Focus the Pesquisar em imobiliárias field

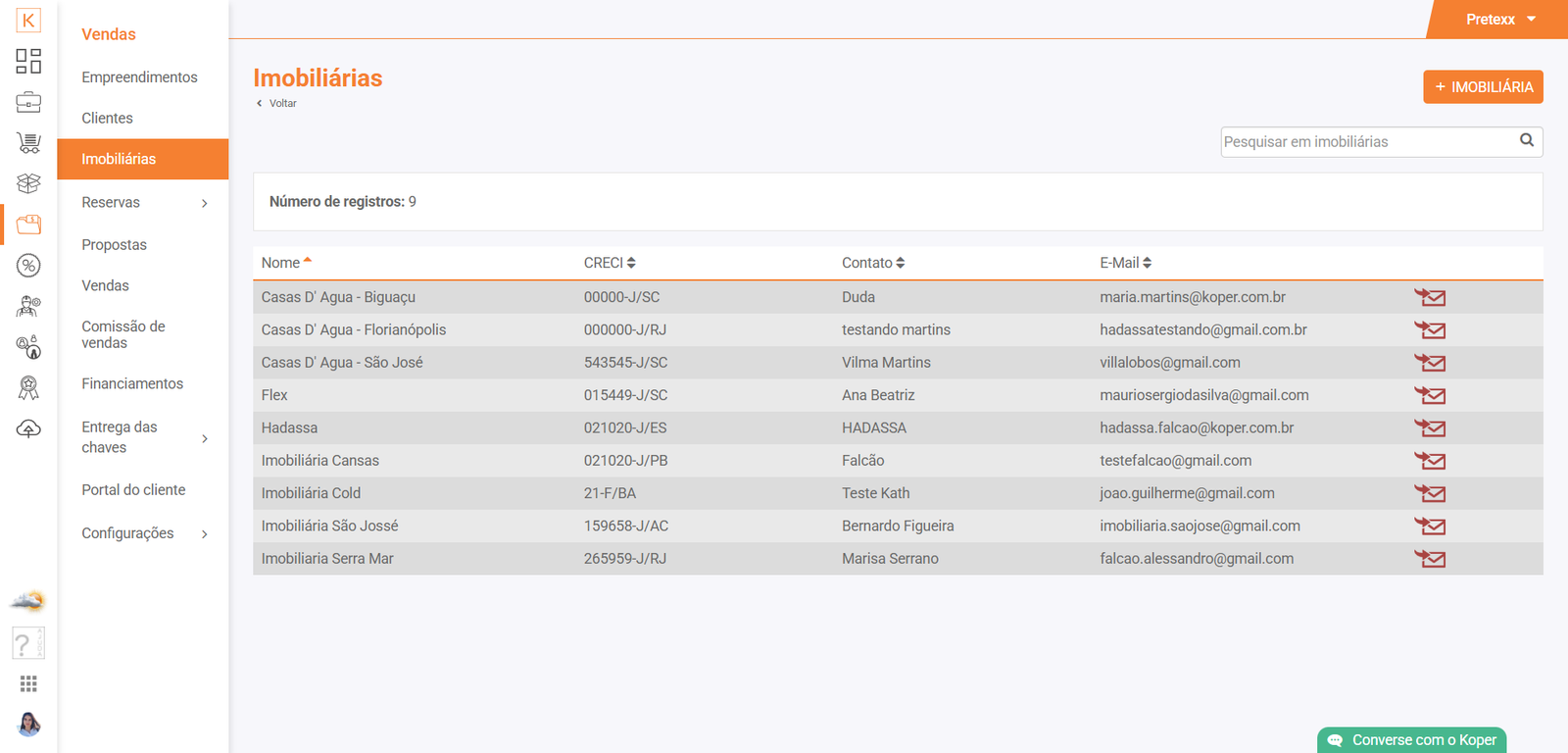point(1367,142)
